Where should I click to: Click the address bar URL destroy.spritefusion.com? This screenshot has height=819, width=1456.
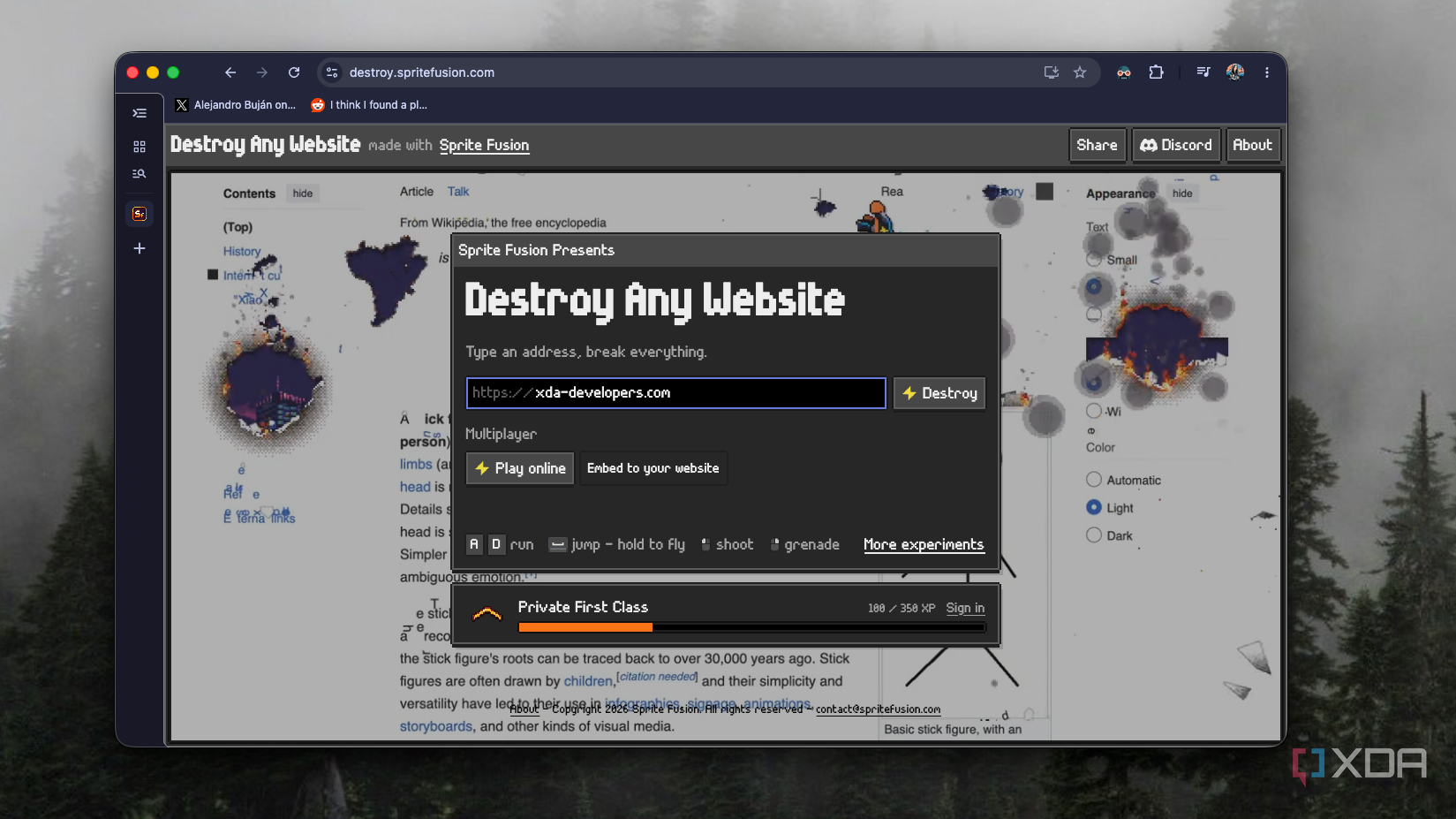click(422, 72)
